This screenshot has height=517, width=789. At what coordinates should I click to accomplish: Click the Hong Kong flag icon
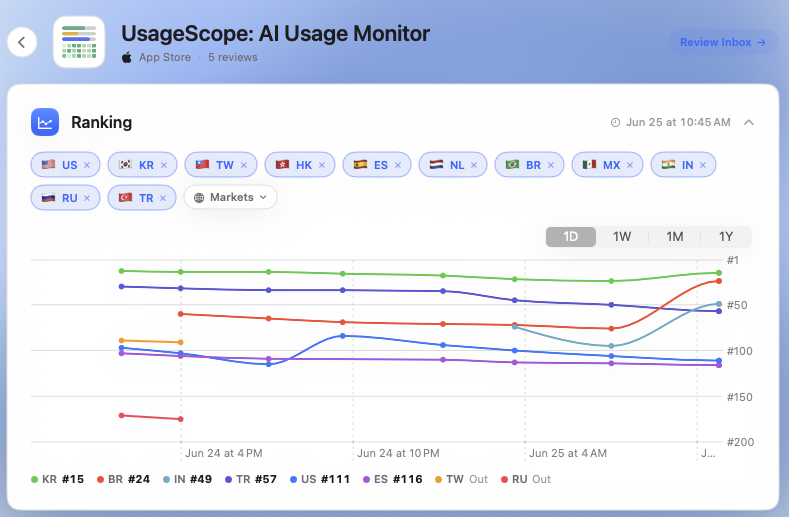[x=282, y=165]
